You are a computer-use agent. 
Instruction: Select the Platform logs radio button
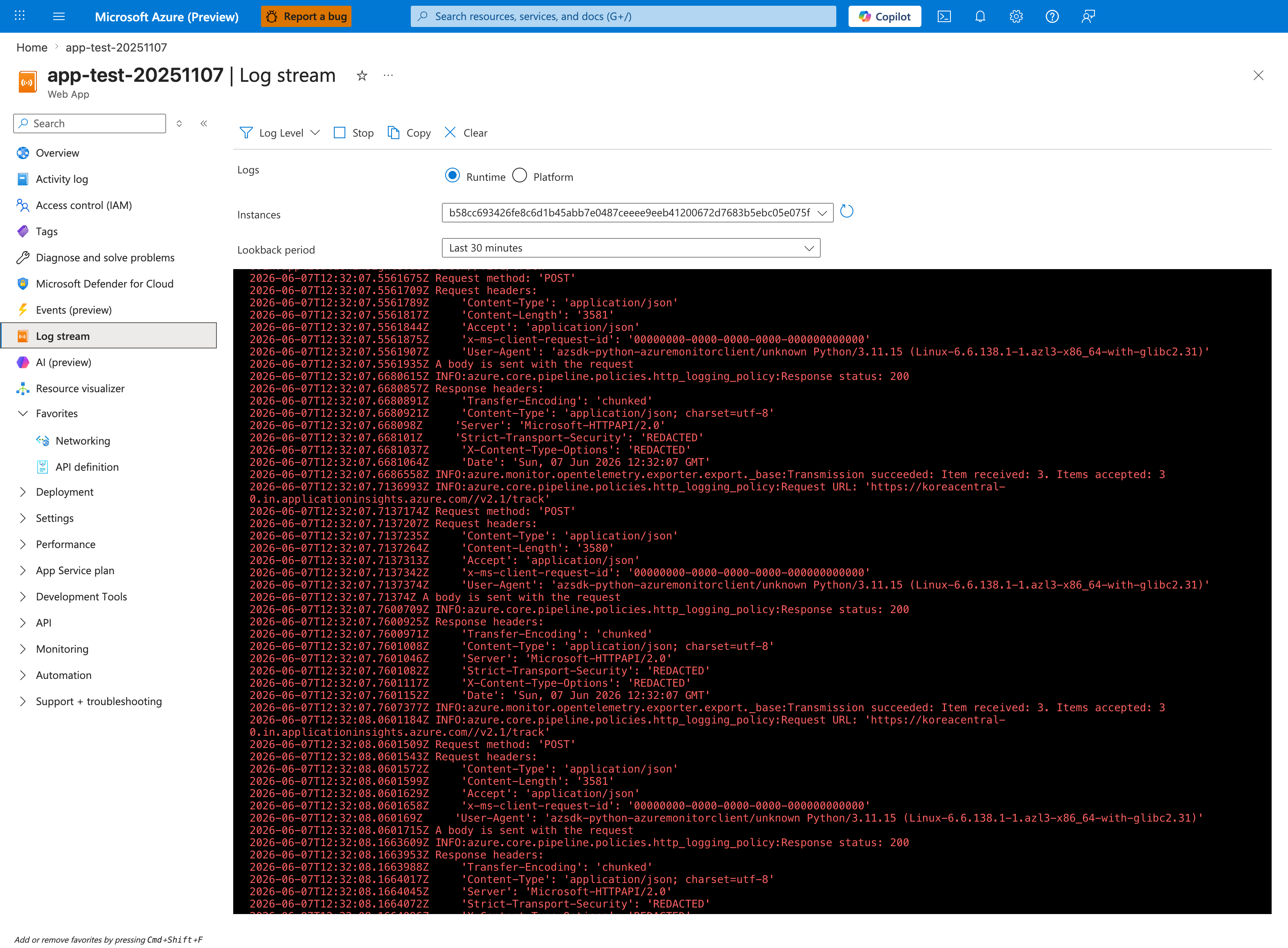pos(520,175)
